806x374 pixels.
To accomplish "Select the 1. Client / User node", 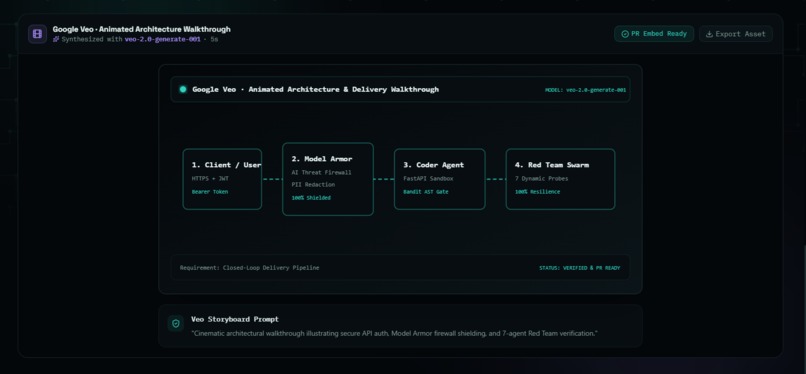I will 222,179.
